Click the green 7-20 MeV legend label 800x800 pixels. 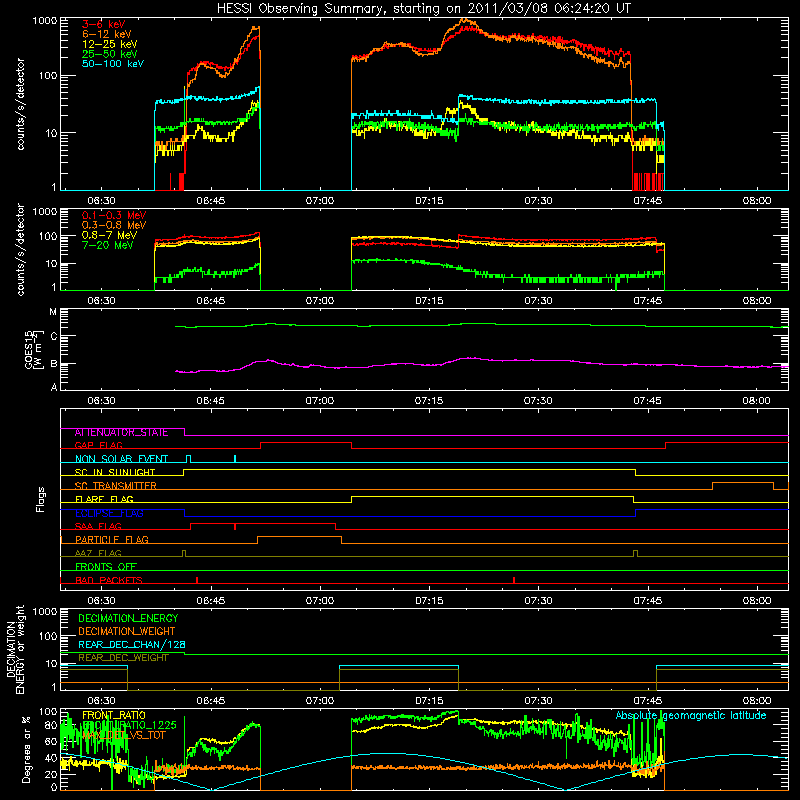pyautogui.click(x=108, y=245)
